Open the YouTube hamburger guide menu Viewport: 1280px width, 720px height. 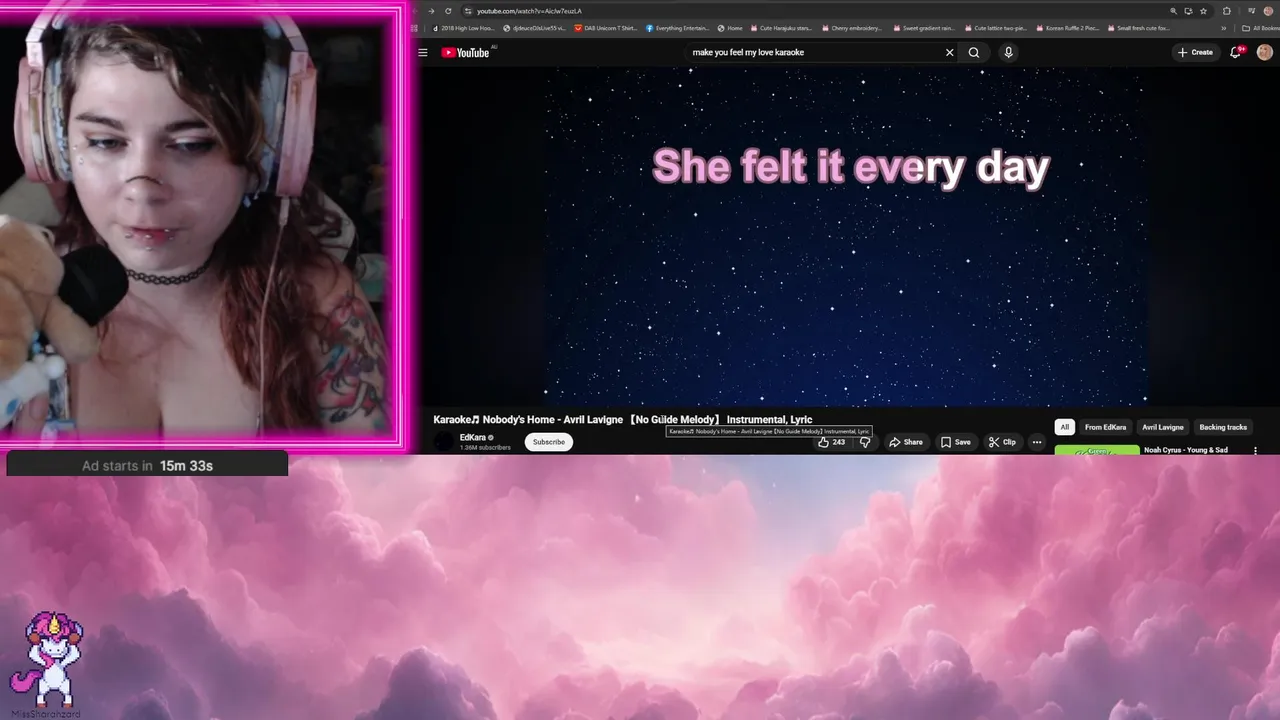point(423,52)
